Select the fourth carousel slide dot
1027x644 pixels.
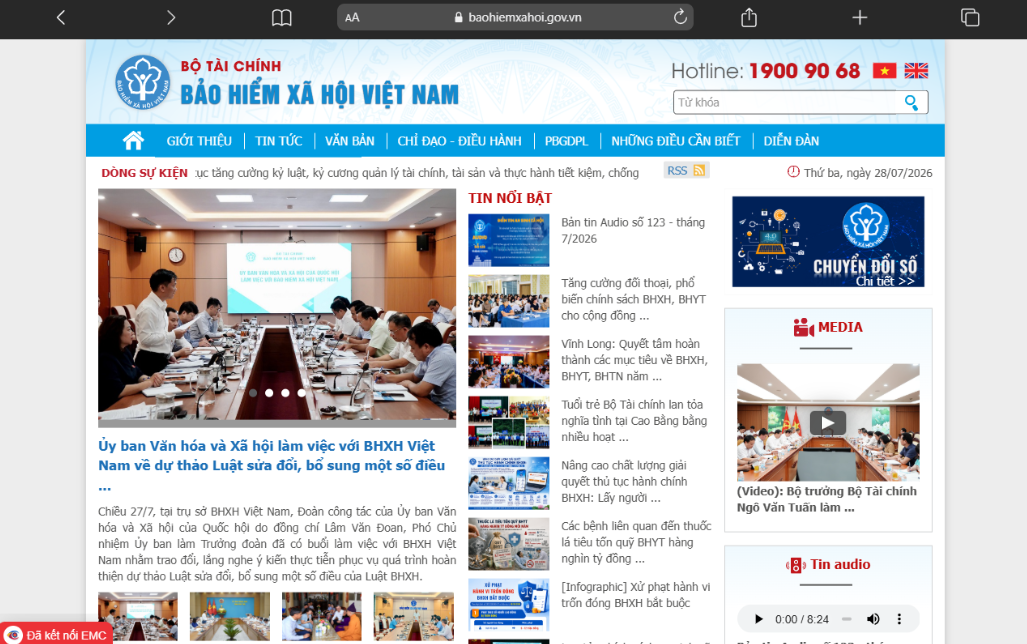coord(301,393)
